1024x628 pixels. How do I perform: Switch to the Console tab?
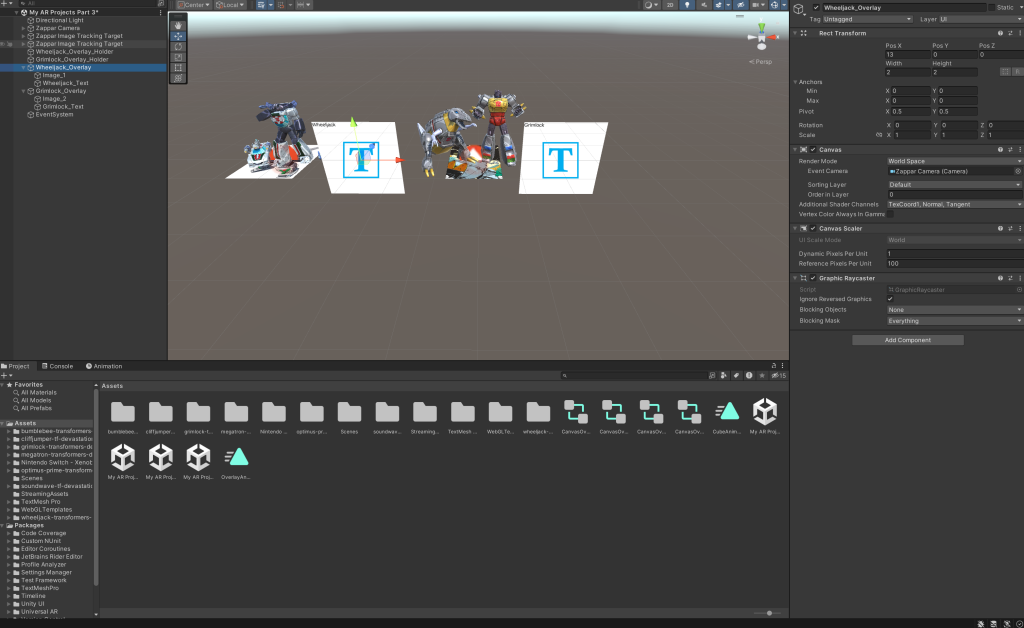point(58,366)
